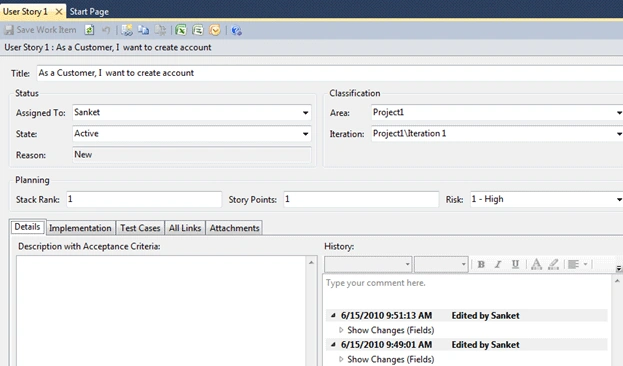The width and height of the screenshot is (623, 366).
Task: Select the Details tab
Action: point(27,227)
